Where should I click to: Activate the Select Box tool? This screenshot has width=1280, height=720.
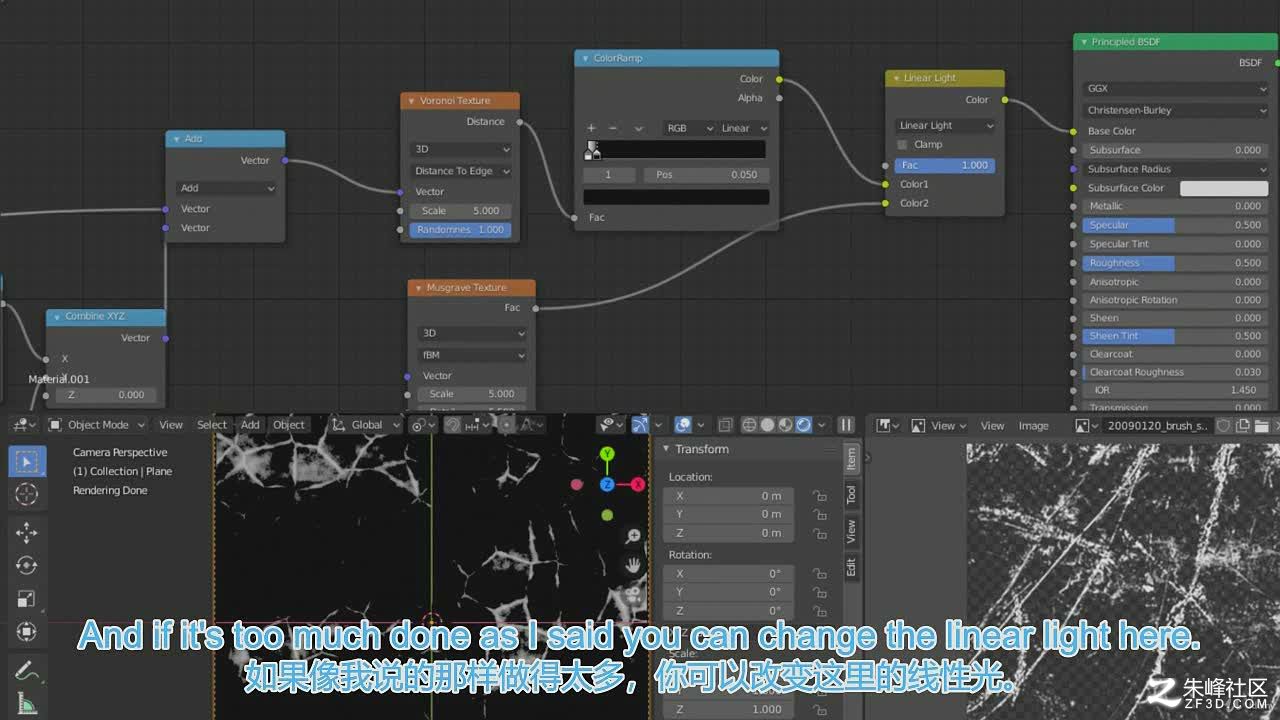coord(27,461)
